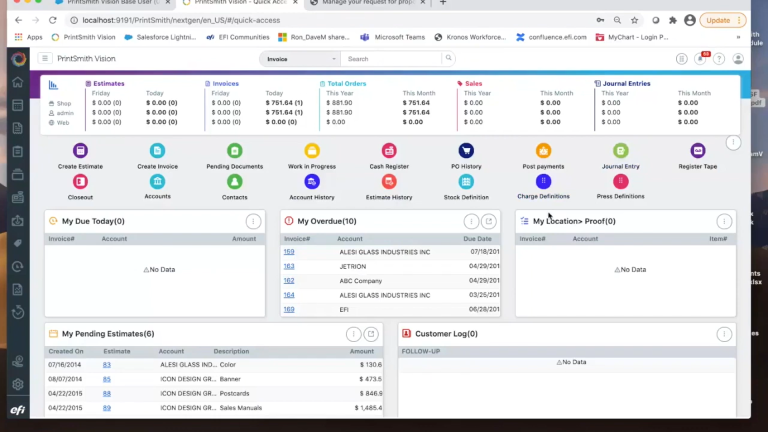Viewport: 768px width, 432px height.
Task: Open My Due Today options menu
Action: (253, 221)
